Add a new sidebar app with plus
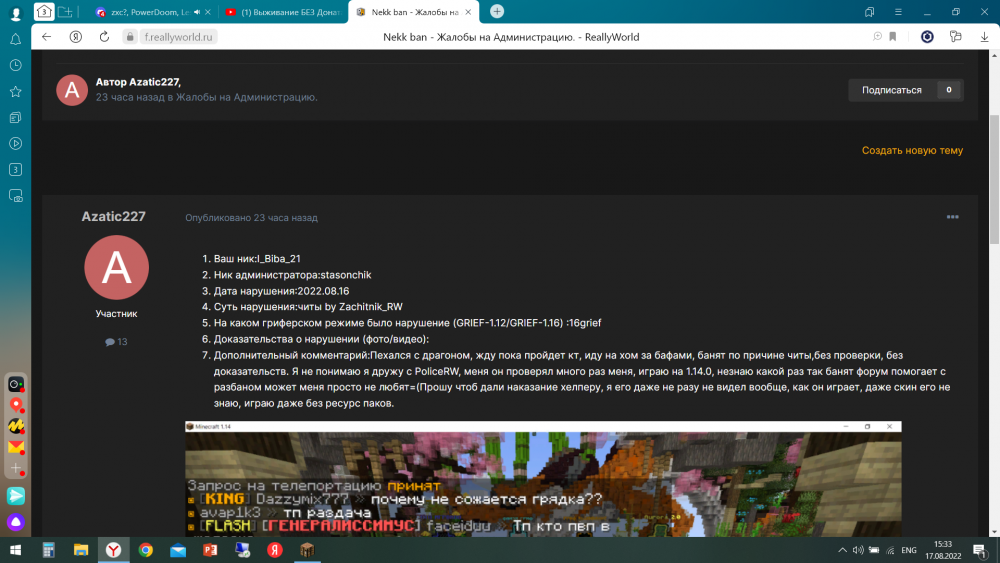This screenshot has height=563, width=1000. click(15, 468)
